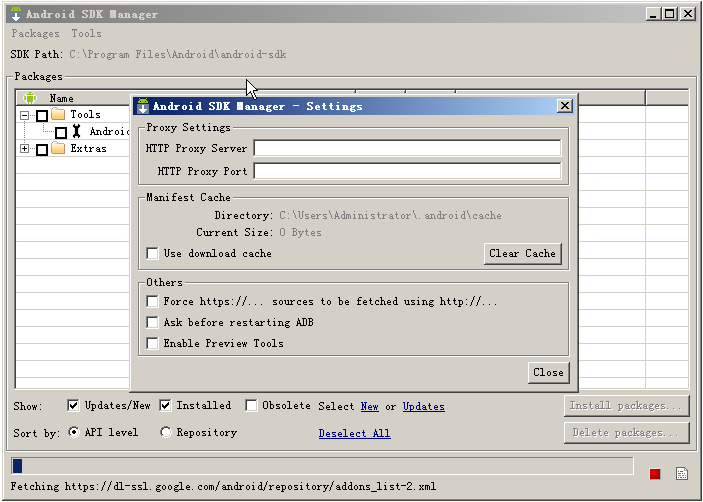Screen dimensions: 703x502
Task: Tick the Extras folder checkbox
Action: [42, 150]
